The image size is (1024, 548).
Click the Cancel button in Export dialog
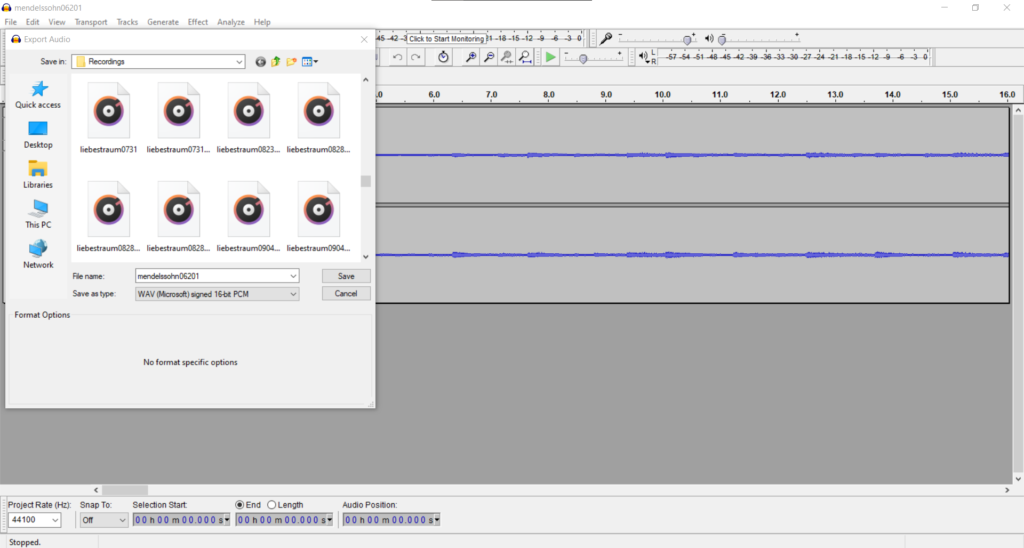coord(346,294)
